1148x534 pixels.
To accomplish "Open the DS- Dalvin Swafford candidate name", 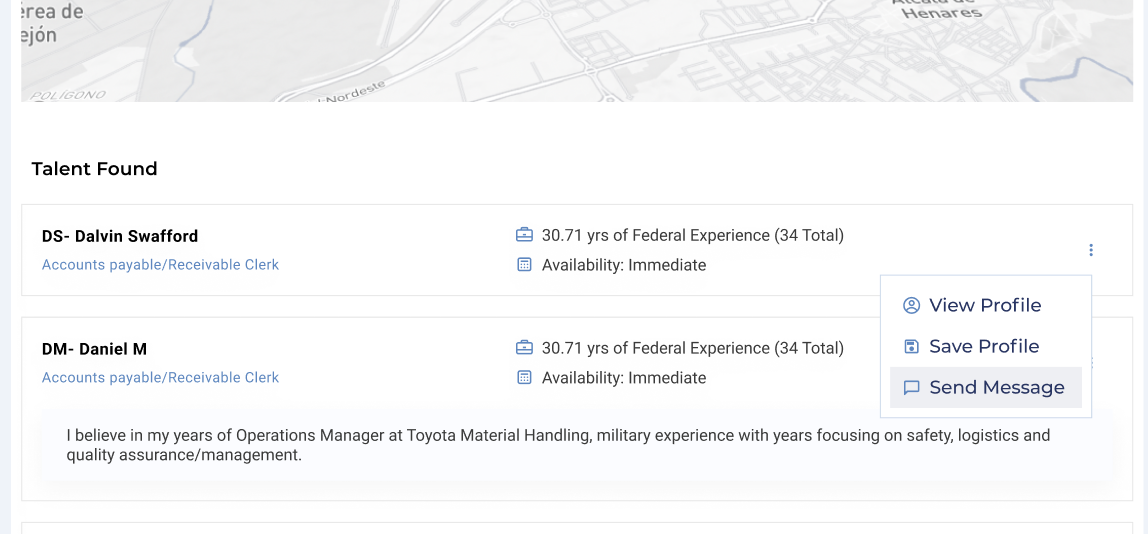I will (120, 236).
